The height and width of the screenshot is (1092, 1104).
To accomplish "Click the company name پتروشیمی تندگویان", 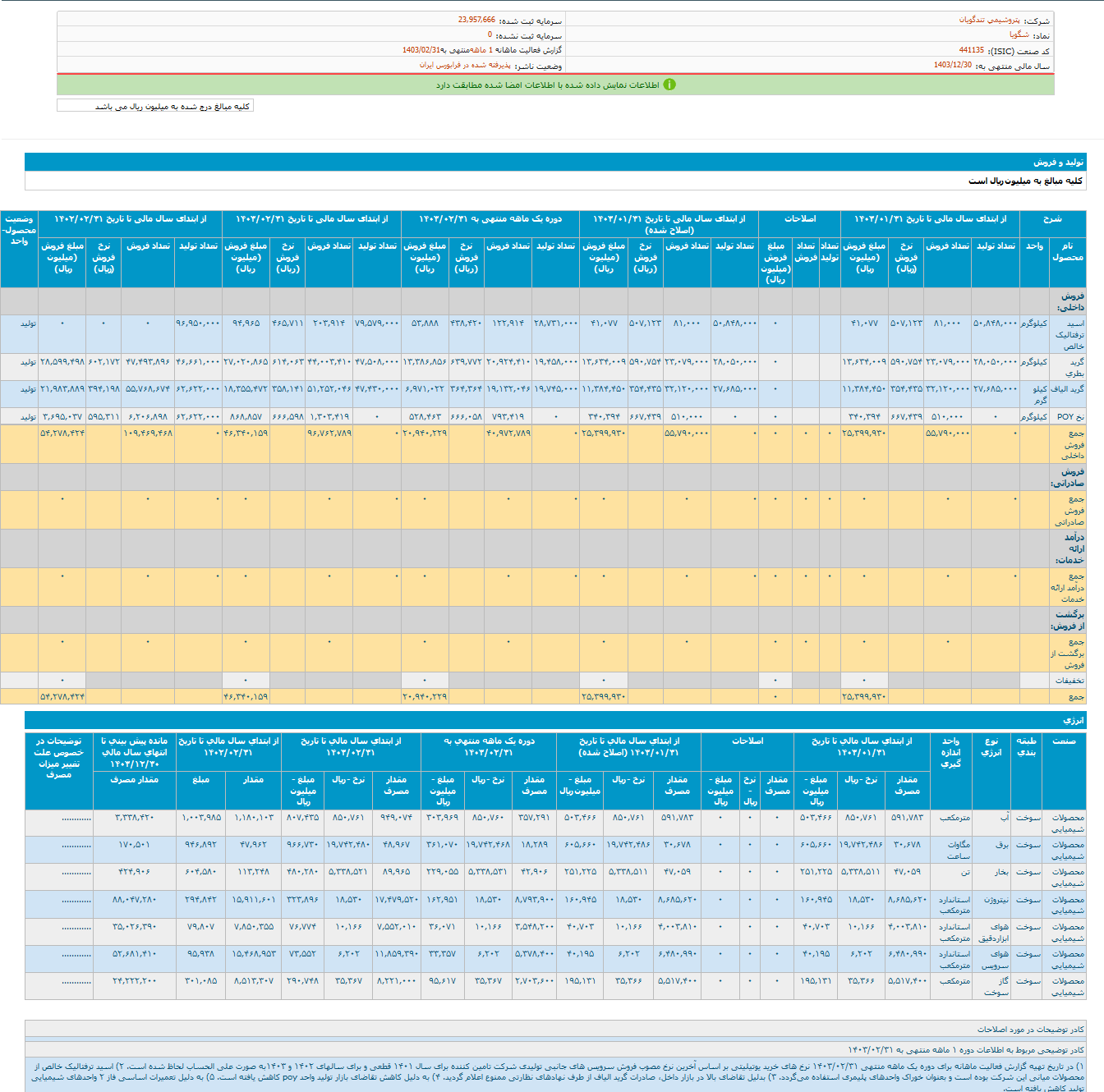I will point(991,20).
